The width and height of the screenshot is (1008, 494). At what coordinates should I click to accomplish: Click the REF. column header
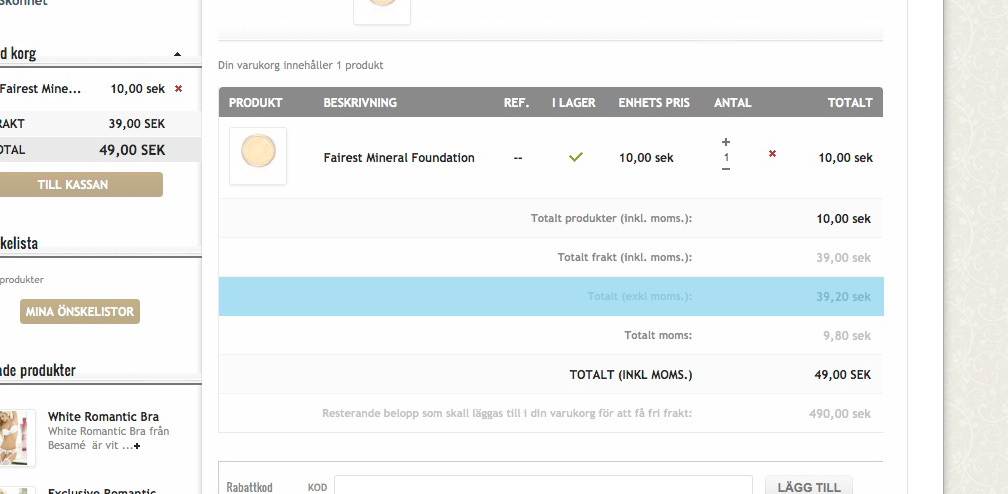[x=516, y=102]
